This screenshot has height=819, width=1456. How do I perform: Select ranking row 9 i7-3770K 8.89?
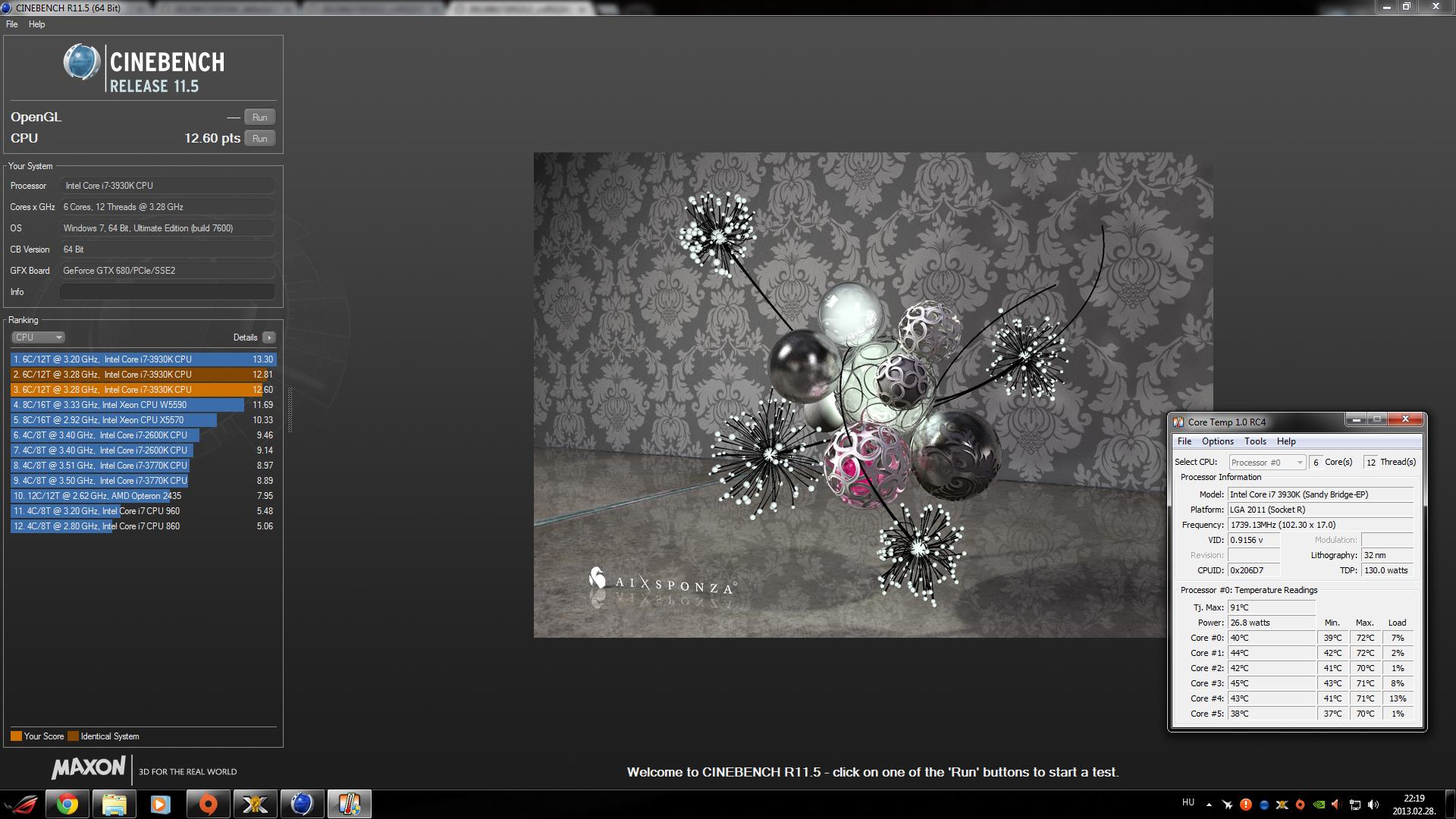coord(143,481)
